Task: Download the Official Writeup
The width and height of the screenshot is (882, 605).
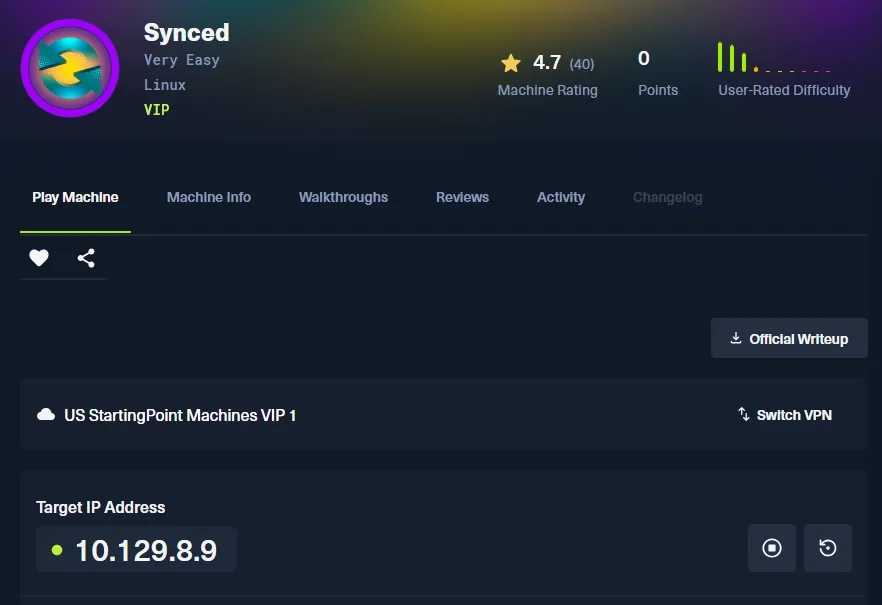Action: pos(789,338)
